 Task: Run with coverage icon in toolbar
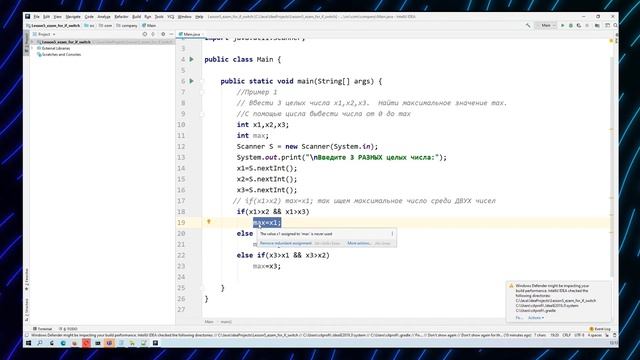pyautogui.click(x=579, y=25)
